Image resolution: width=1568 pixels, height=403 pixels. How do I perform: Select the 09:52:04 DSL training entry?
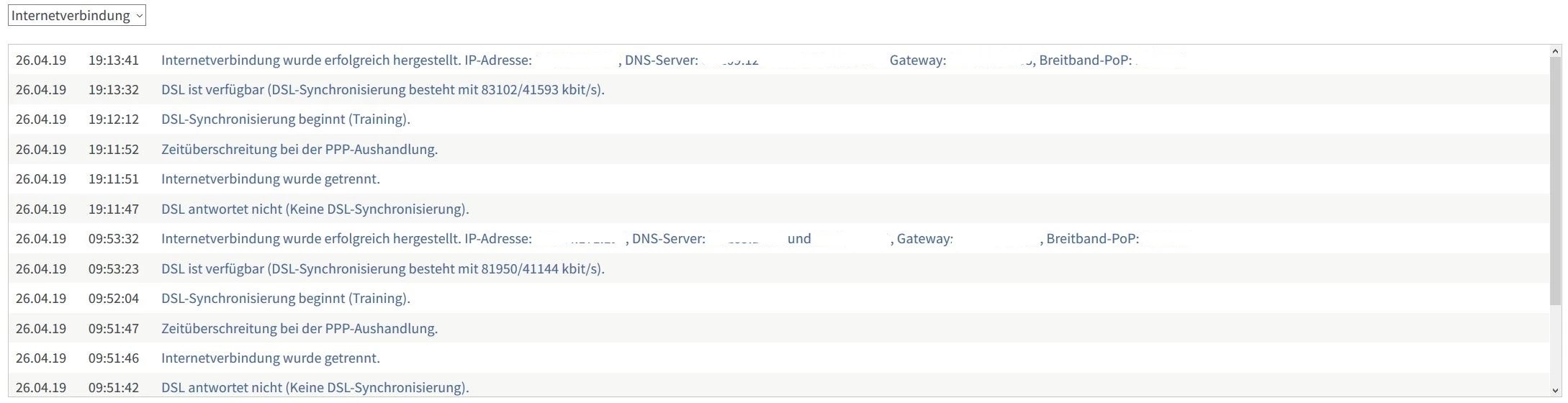(x=779, y=298)
